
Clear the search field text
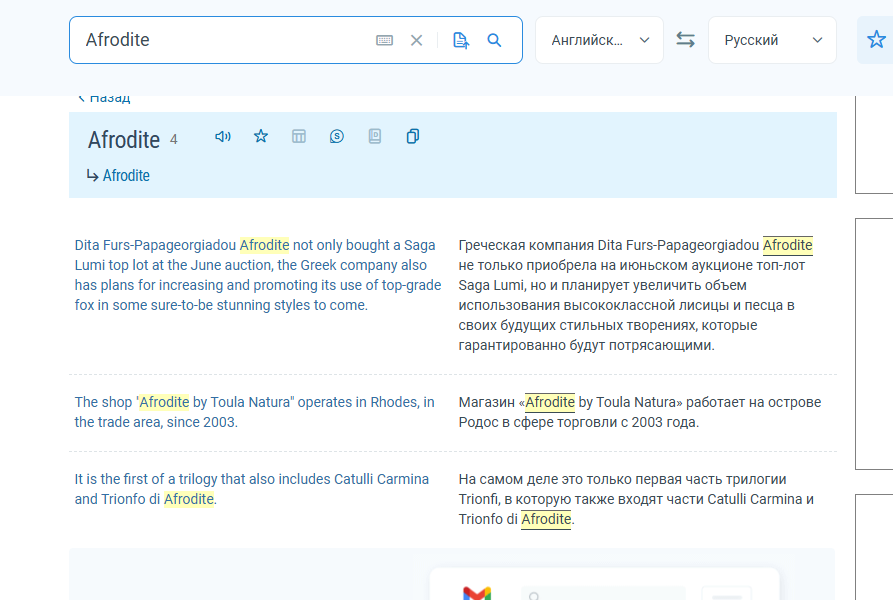click(417, 40)
